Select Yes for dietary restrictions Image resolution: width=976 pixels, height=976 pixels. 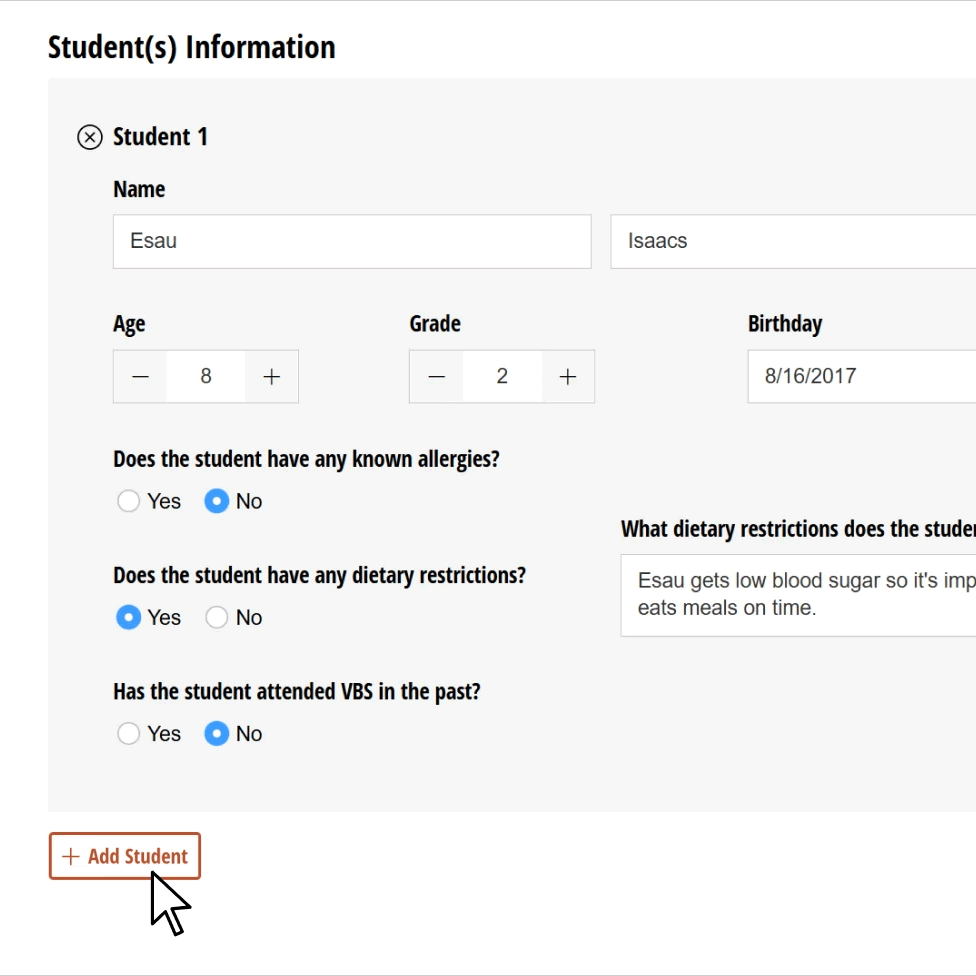pos(128,617)
